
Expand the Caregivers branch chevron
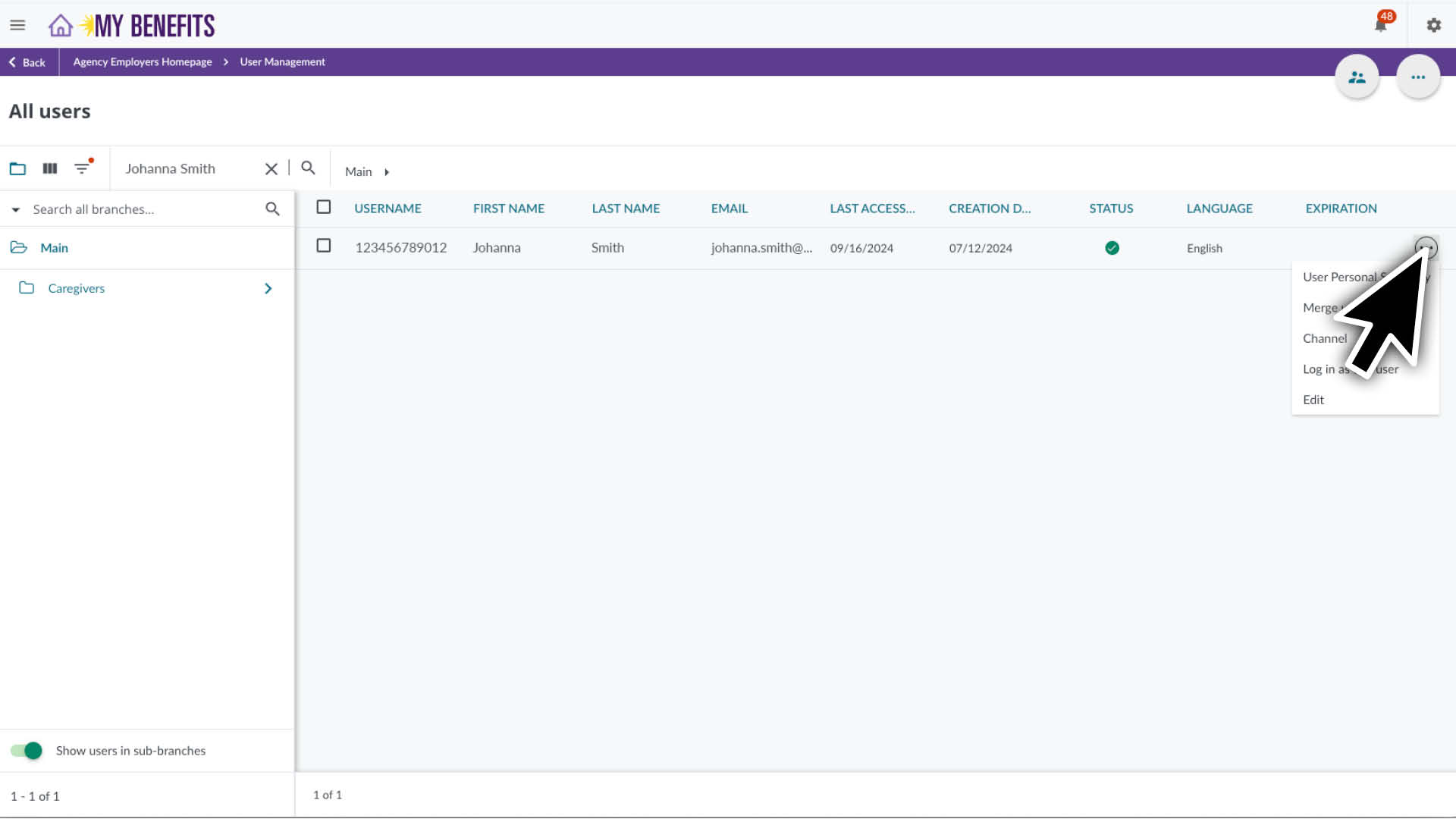267,288
